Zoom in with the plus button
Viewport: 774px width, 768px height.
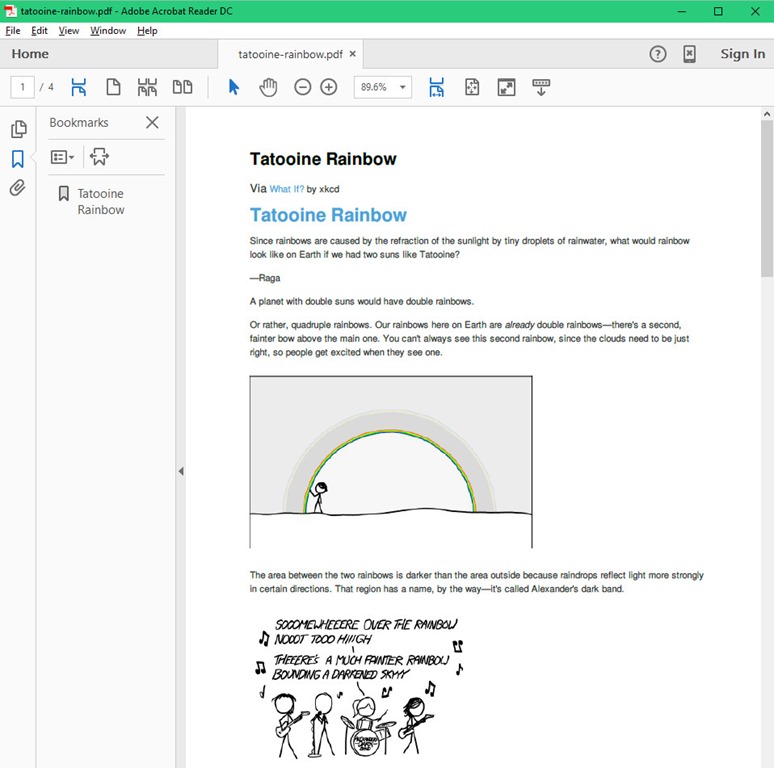click(x=329, y=87)
